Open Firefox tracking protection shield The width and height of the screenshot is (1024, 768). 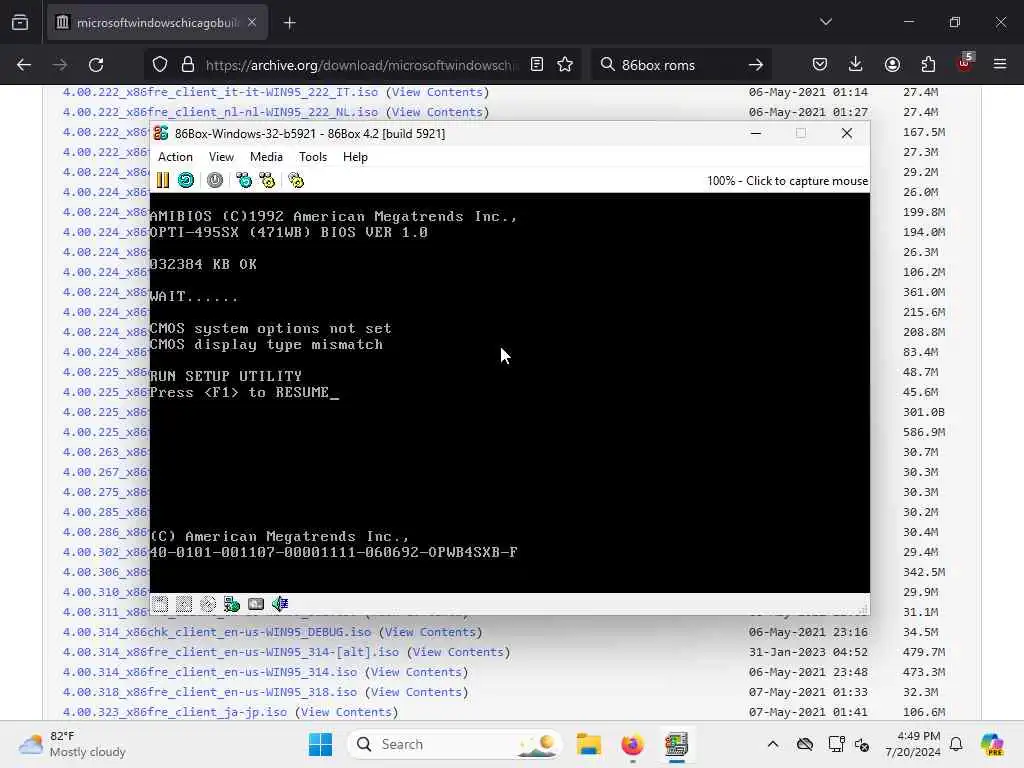(160, 64)
